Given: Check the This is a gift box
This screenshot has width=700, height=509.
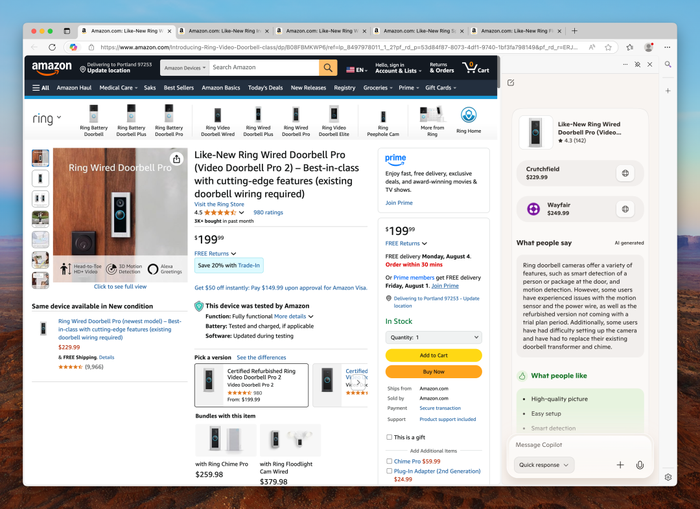Looking at the screenshot, I should coord(389,437).
